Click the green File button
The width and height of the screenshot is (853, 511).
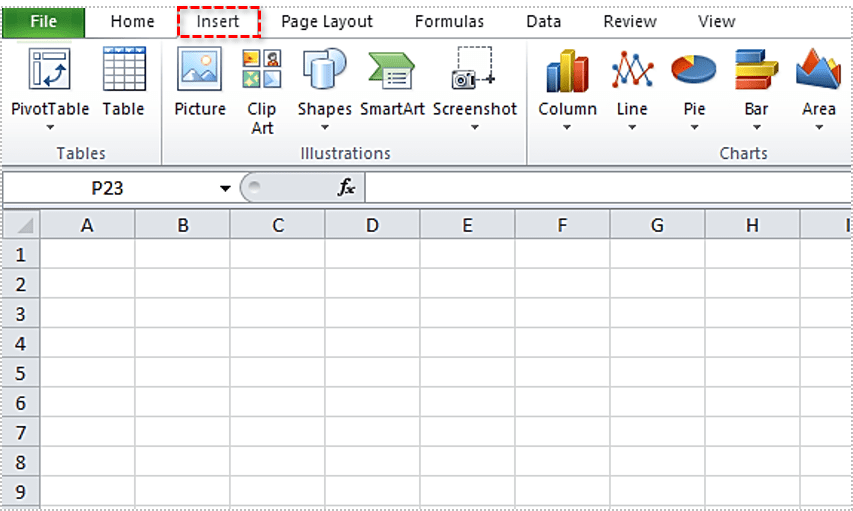click(43, 21)
